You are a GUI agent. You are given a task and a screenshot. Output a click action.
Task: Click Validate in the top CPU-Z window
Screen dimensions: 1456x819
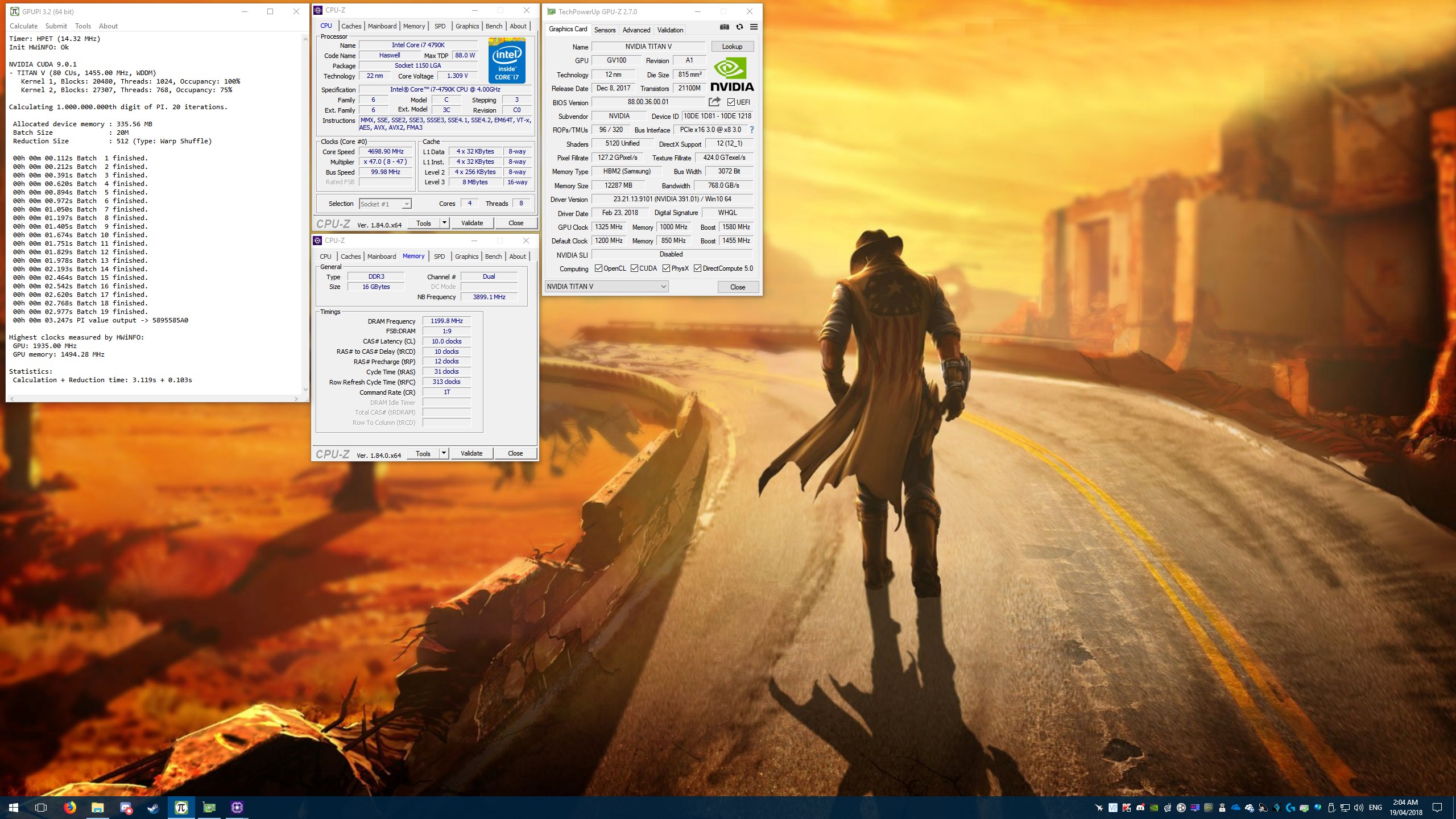pos(471,223)
